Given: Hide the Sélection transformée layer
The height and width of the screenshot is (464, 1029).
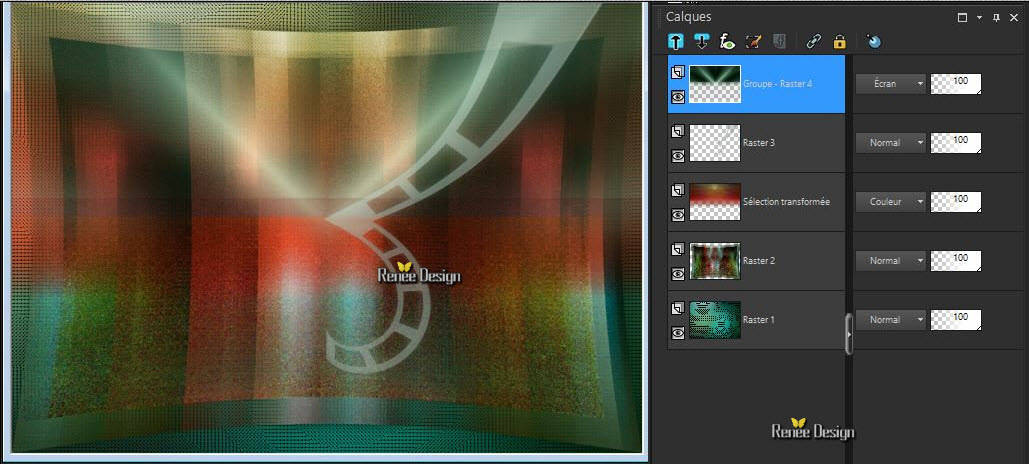Looking at the screenshot, I should (678, 215).
